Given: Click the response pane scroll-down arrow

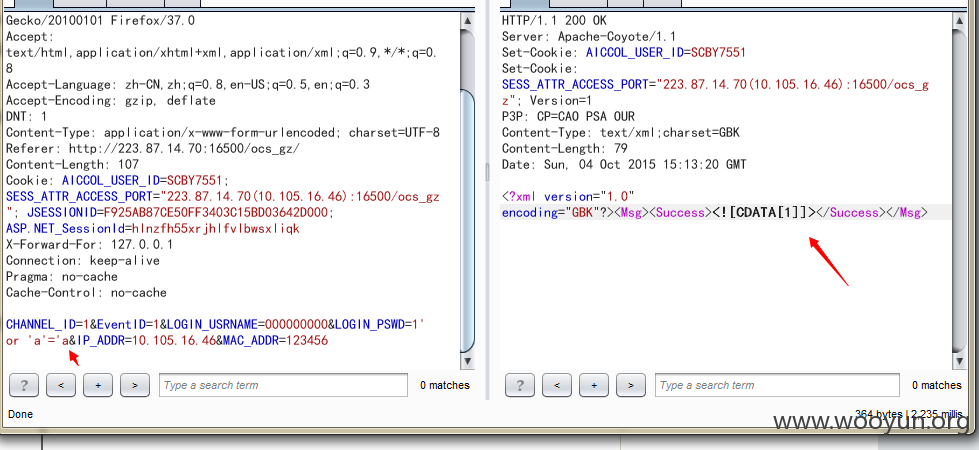Looking at the screenshot, I should click(962, 361).
